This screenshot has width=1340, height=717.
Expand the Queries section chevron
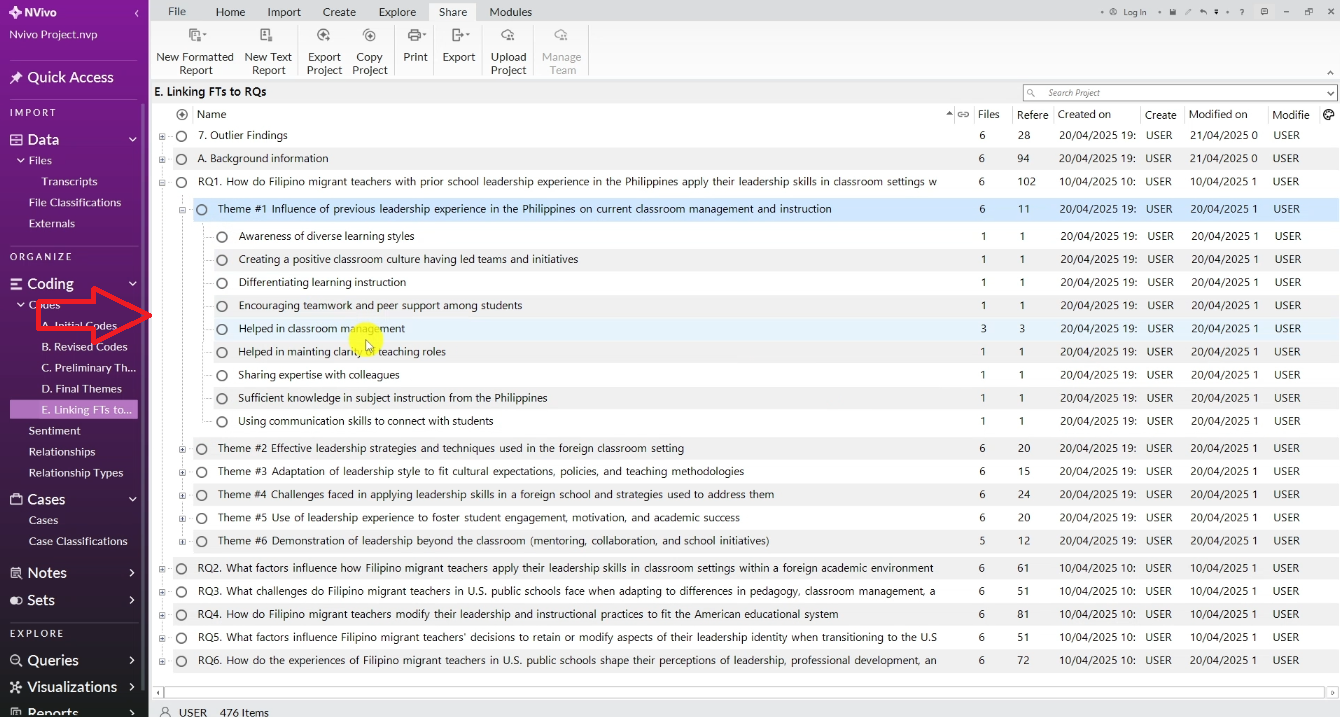click(x=133, y=661)
